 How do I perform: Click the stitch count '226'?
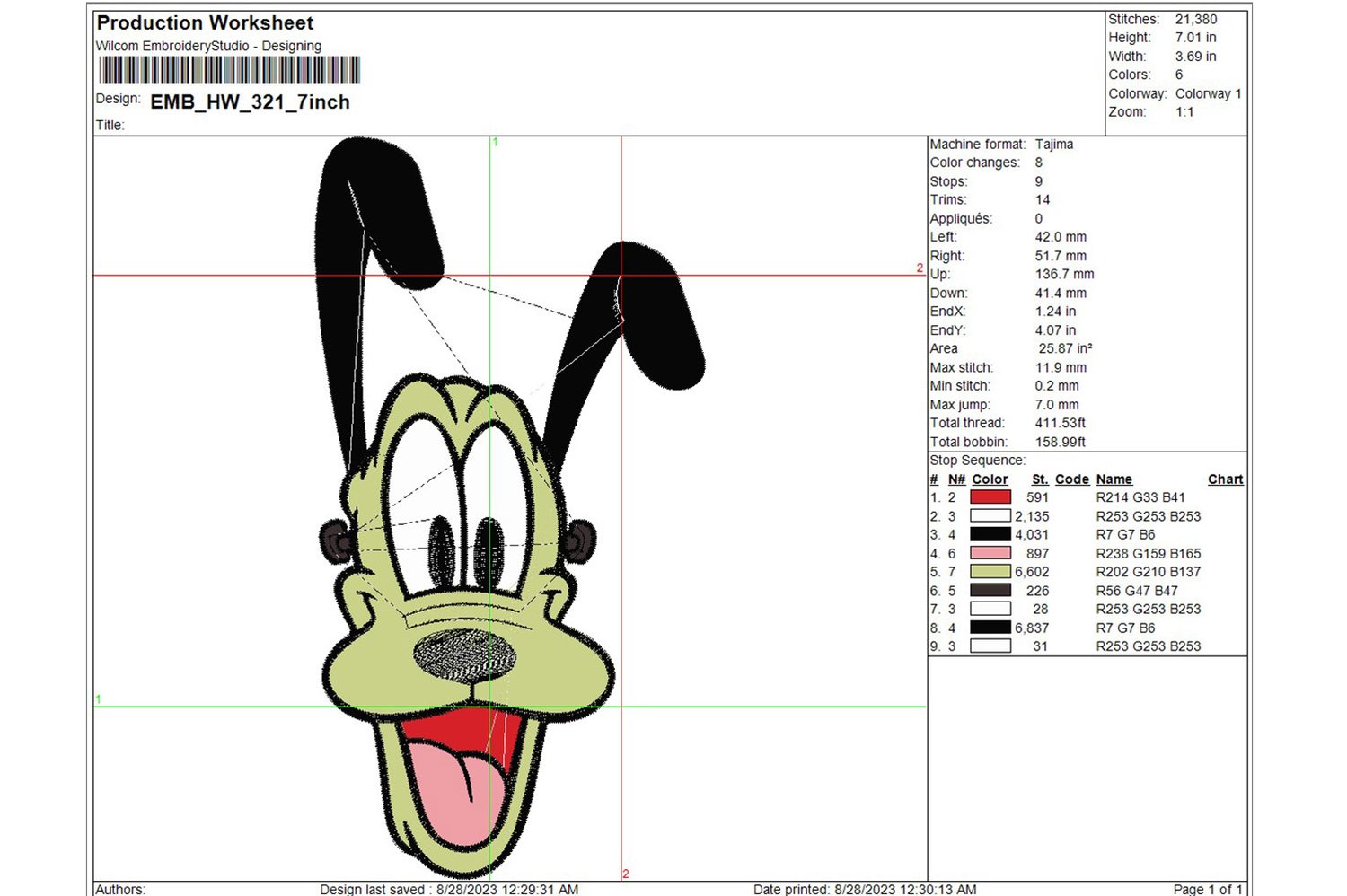coord(1037,591)
